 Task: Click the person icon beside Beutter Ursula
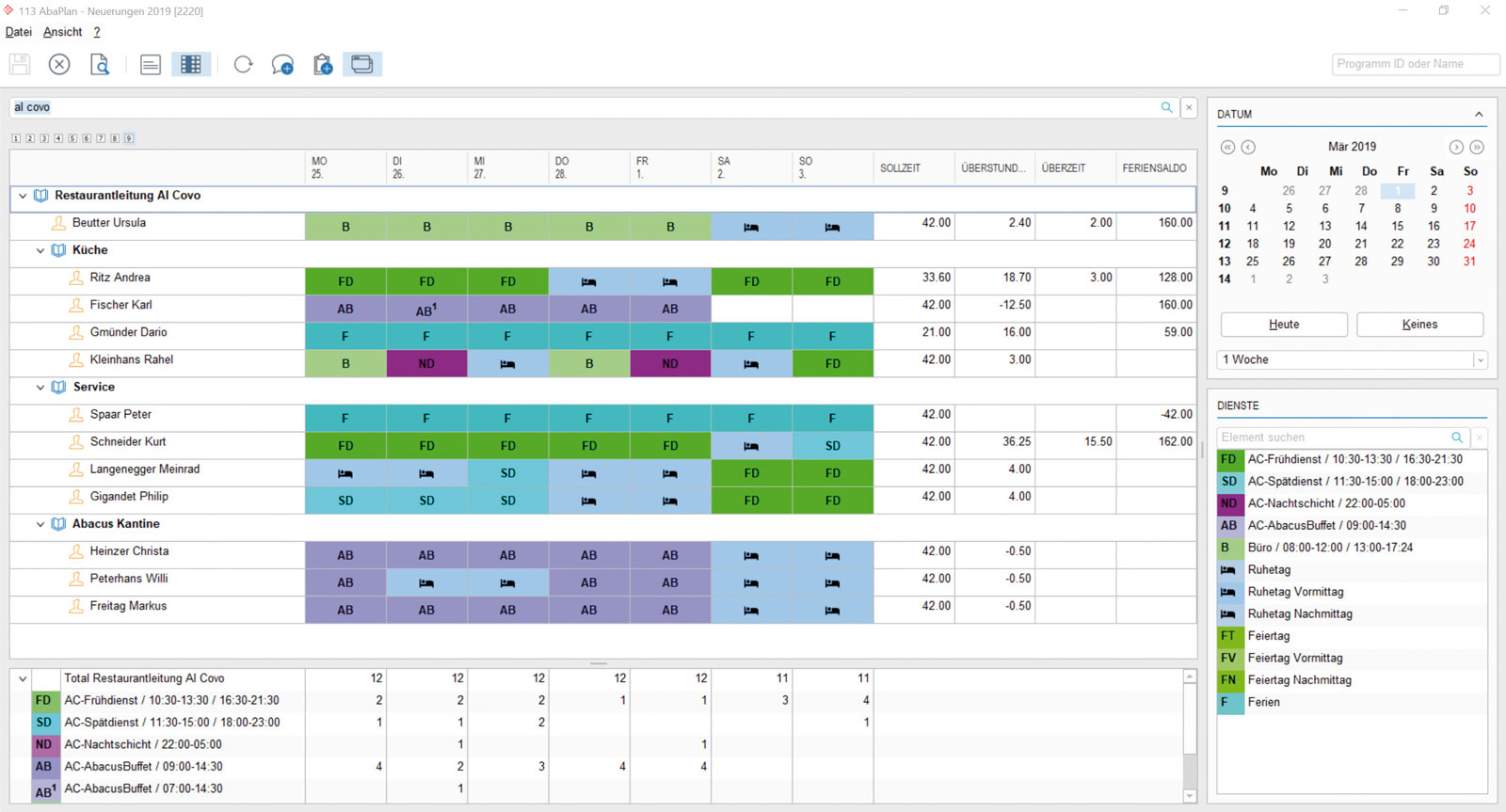[58, 223]
